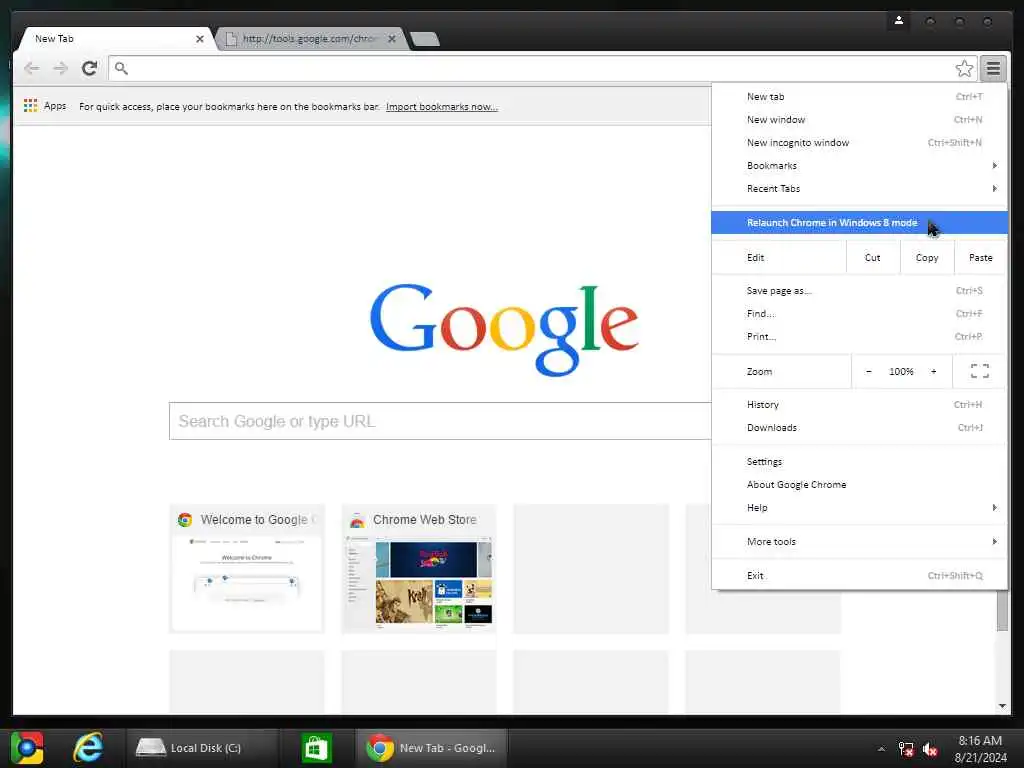The height and width of the screenshot is (768, 1024).
Task: Click the Google logo
Action: click(x=504, y=330)
